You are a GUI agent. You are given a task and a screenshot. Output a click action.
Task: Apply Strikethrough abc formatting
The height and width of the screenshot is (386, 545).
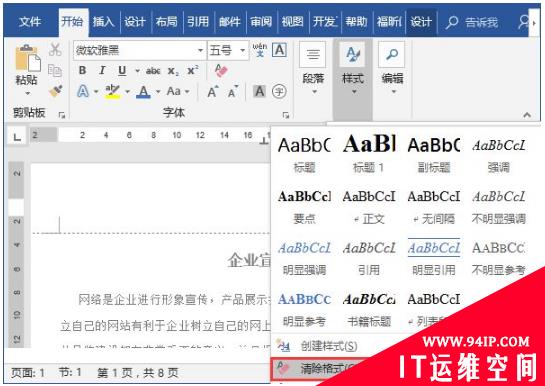pos(153,71)
